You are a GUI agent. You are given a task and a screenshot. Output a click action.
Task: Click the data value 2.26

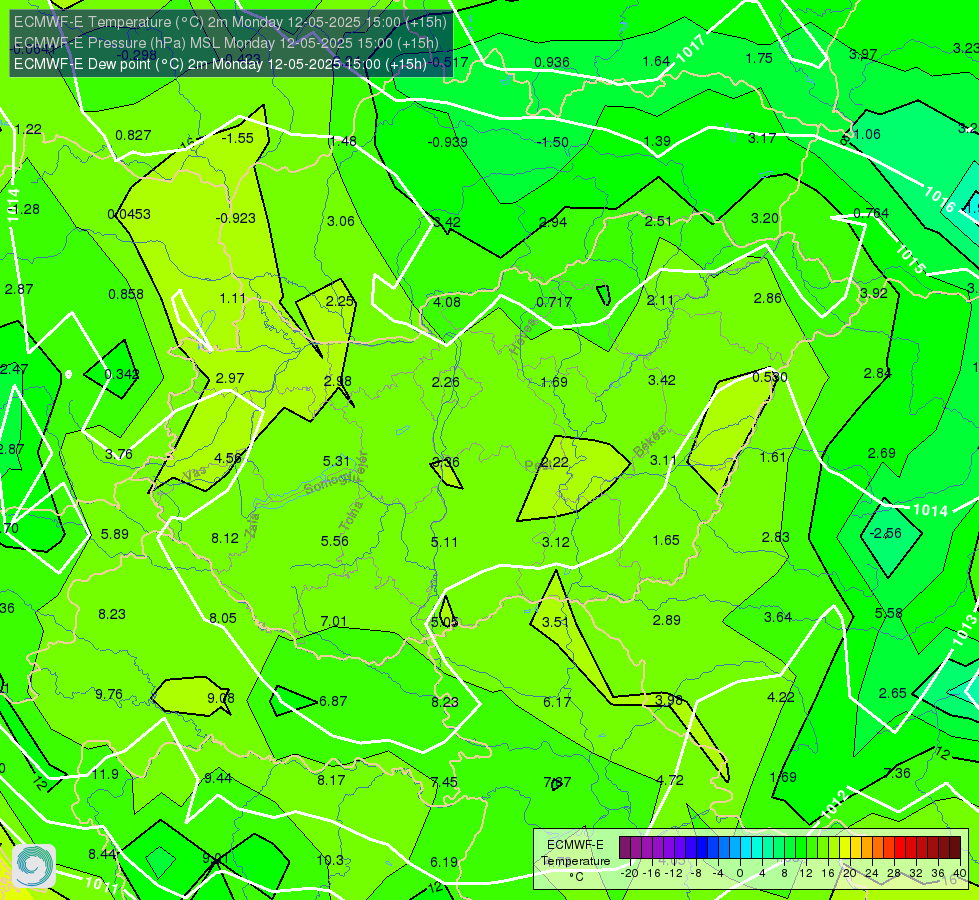[x=446, y=382]
